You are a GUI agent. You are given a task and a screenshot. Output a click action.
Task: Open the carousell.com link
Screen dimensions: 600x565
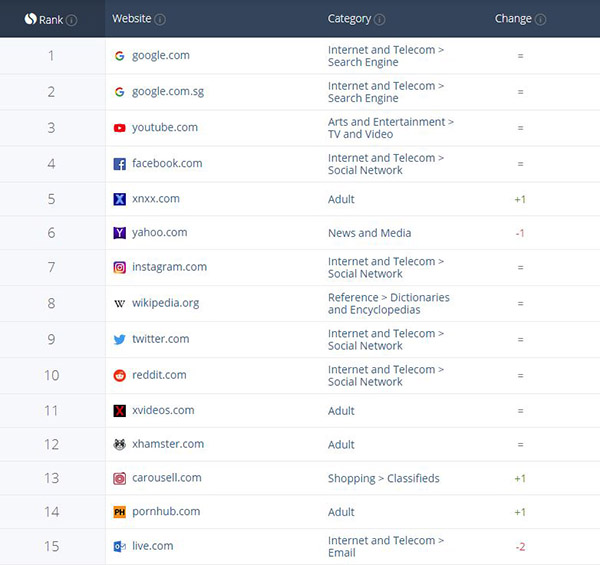click(x=167, y=478)
